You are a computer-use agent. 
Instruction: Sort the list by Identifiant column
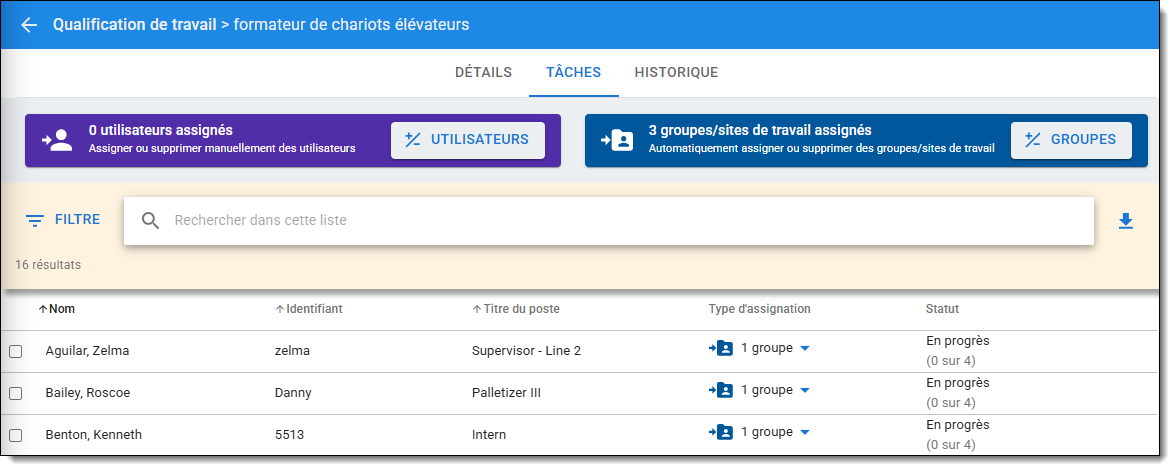[x=313, y=309]
